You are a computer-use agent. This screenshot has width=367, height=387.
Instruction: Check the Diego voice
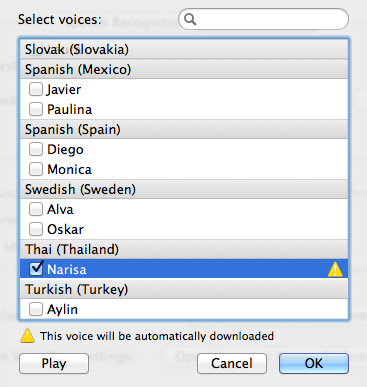point(36,149)
